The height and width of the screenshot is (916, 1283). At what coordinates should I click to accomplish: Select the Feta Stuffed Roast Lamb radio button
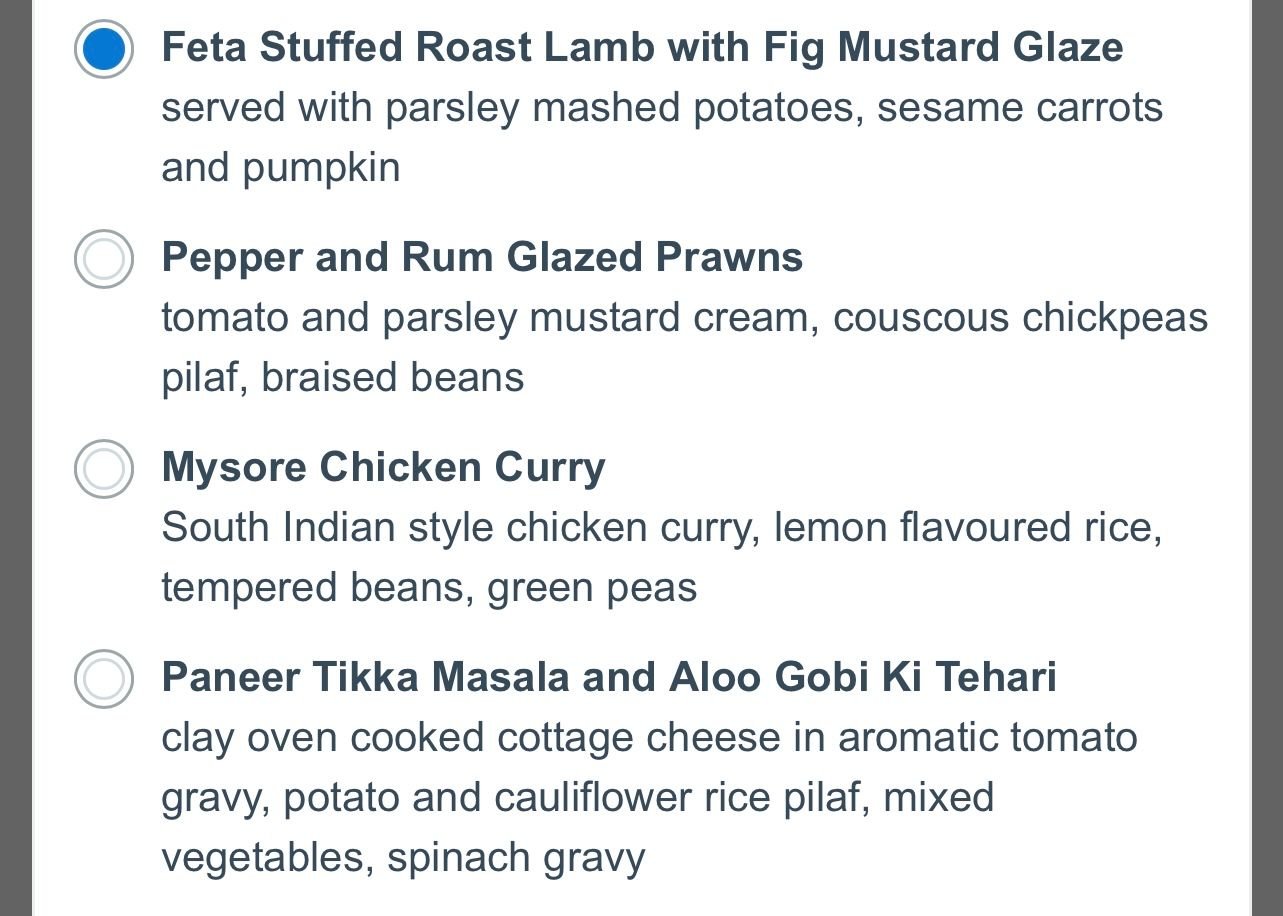click(104, 49)
